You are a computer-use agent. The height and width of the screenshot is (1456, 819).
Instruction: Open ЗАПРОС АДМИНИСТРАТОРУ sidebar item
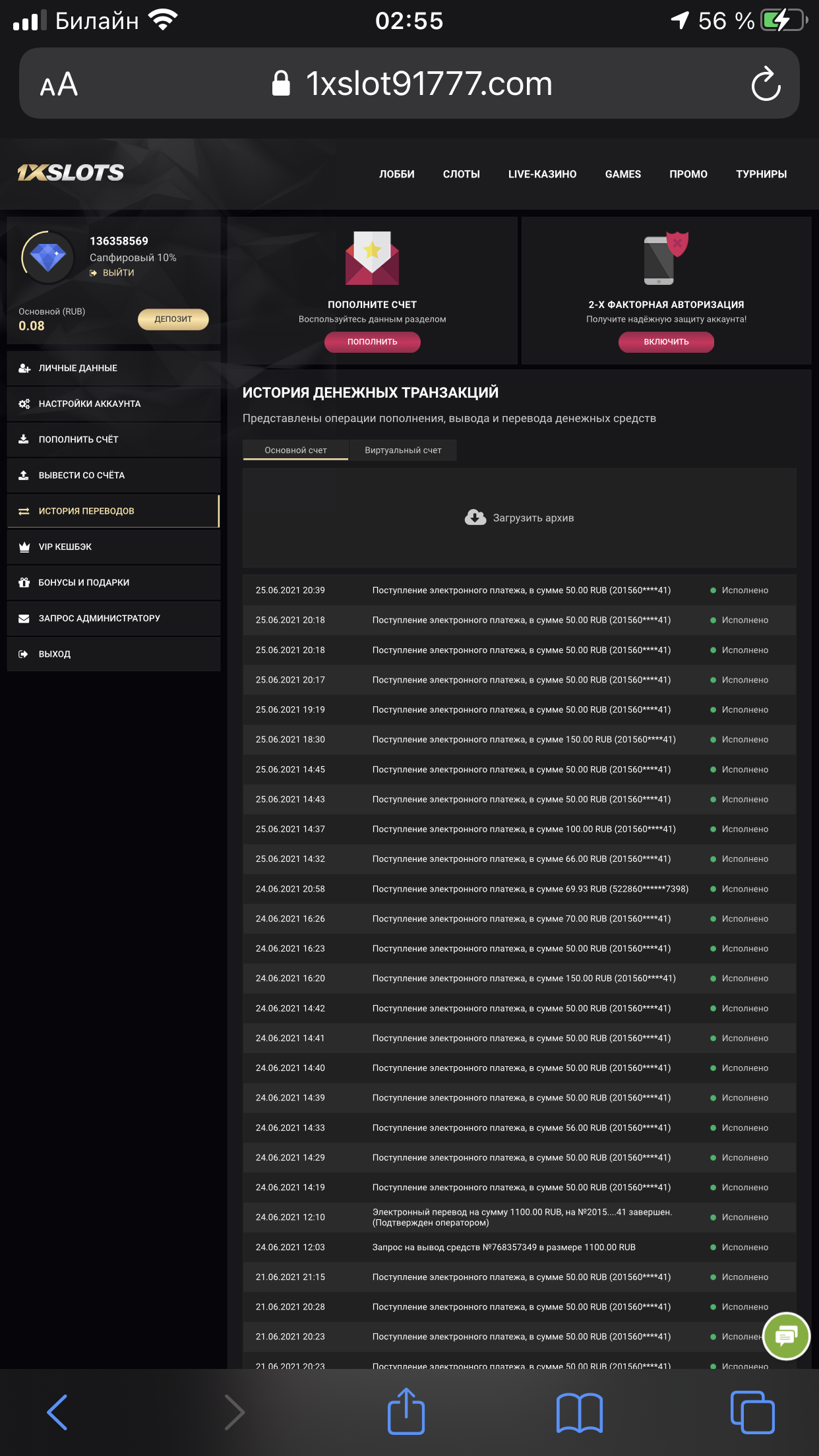tap(113, 619)
